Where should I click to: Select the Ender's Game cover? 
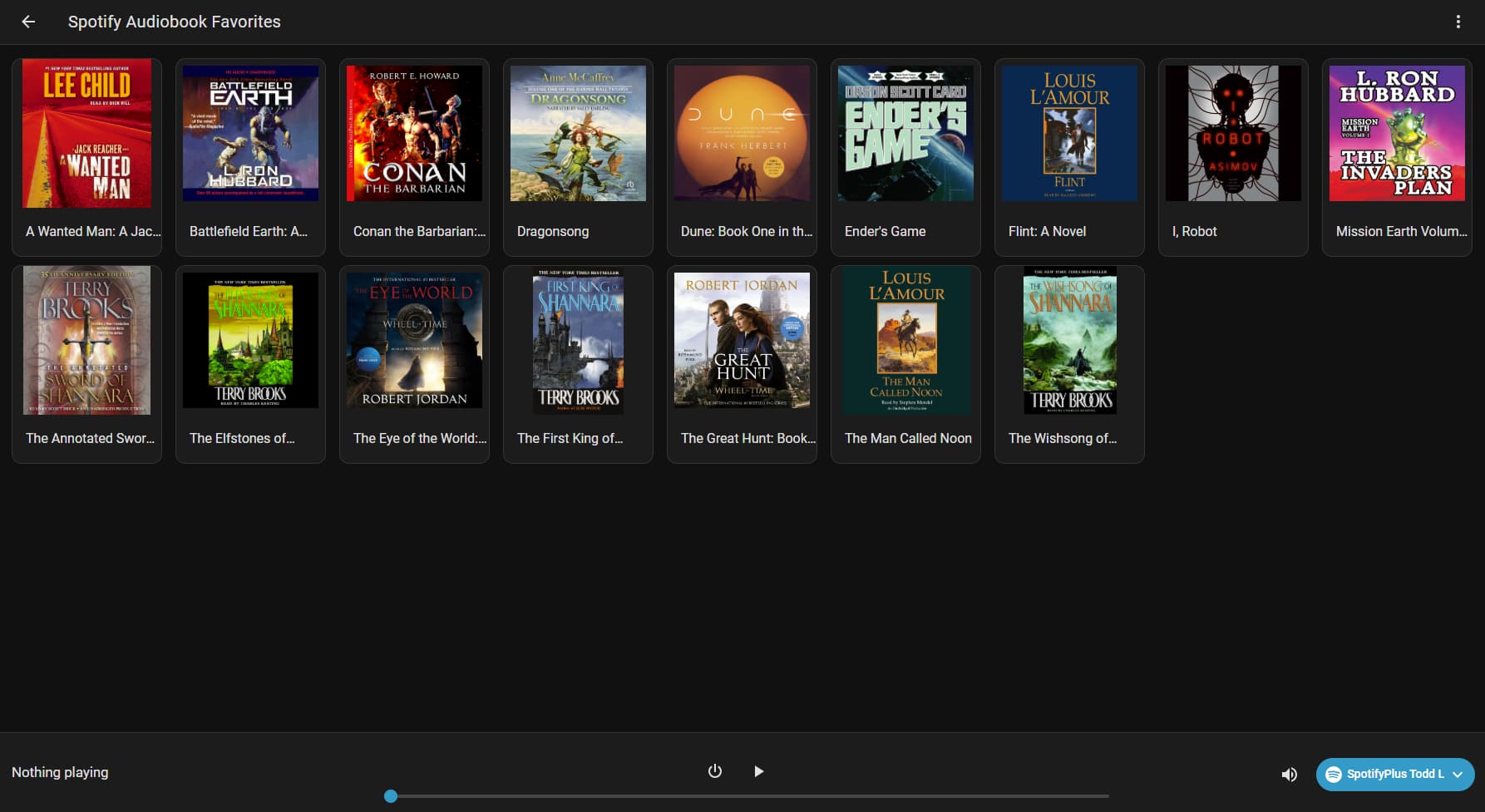(905, 133)
